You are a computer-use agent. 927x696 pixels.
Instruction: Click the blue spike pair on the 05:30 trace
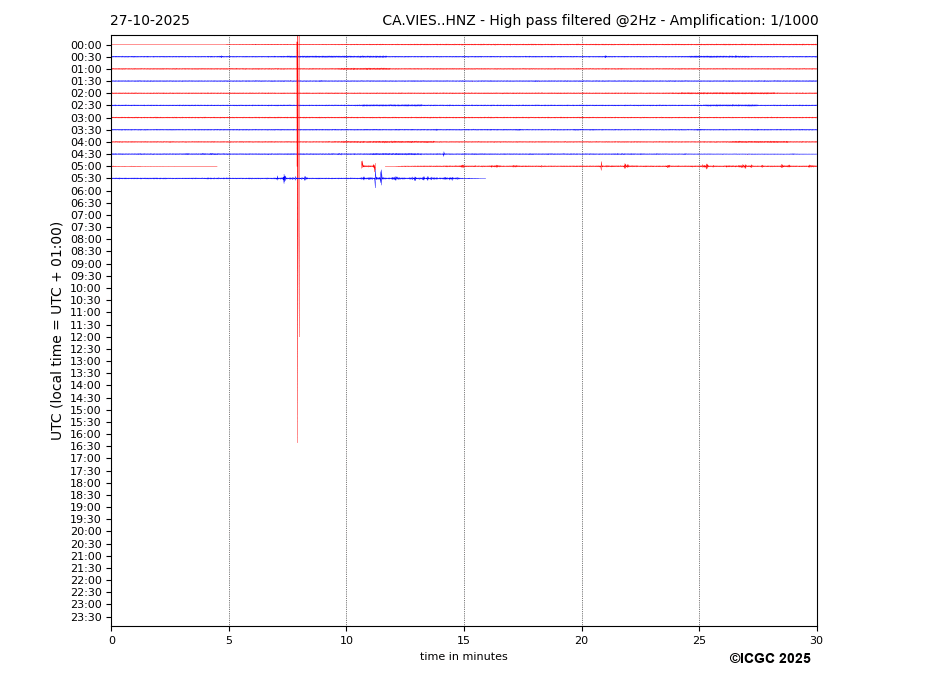coord(378,179)
